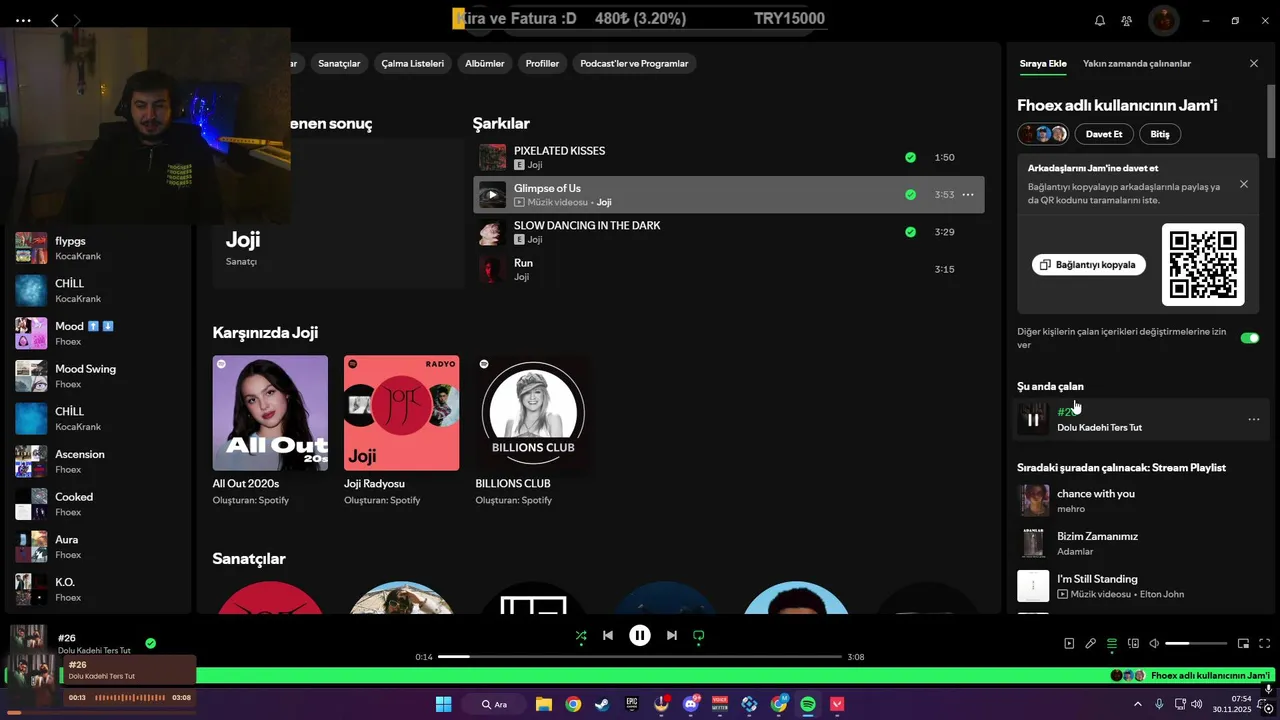This screenshot has height=720, width=1280.
Task: Open the BILLIONS CLUB playlist
Action: point(533,431)
